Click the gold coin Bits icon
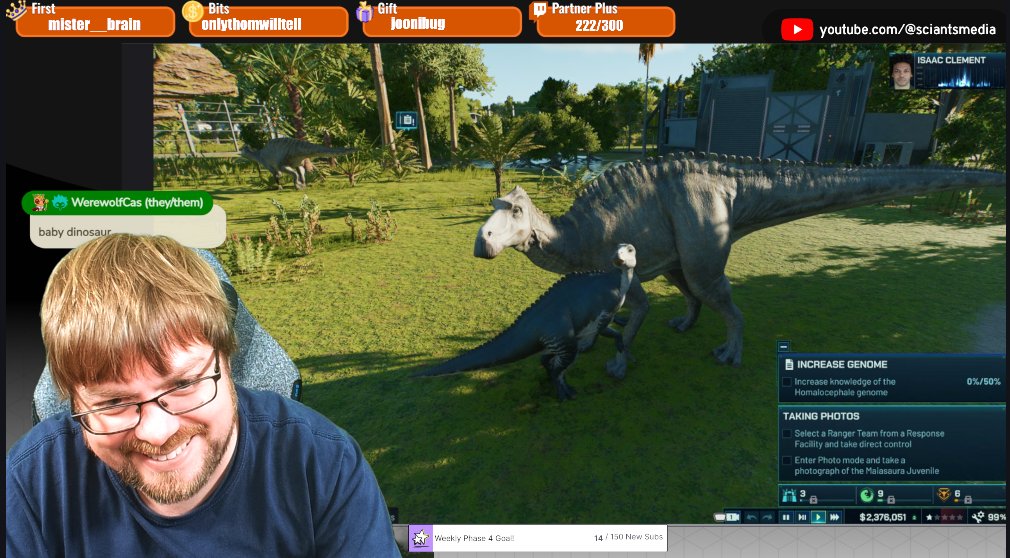Image resolution: width=1010 pixels, height=558 pixels. (193, 11)
